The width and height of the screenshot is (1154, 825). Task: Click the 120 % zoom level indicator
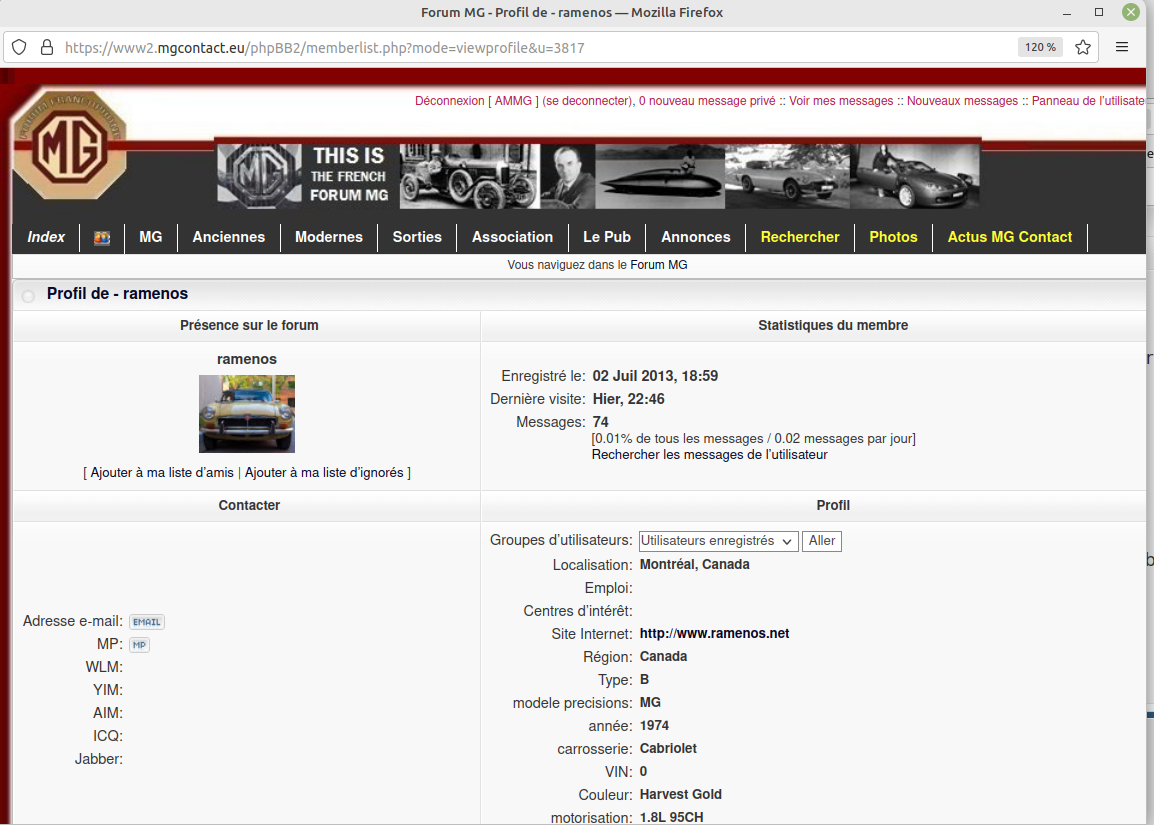tap(1040, 47)
